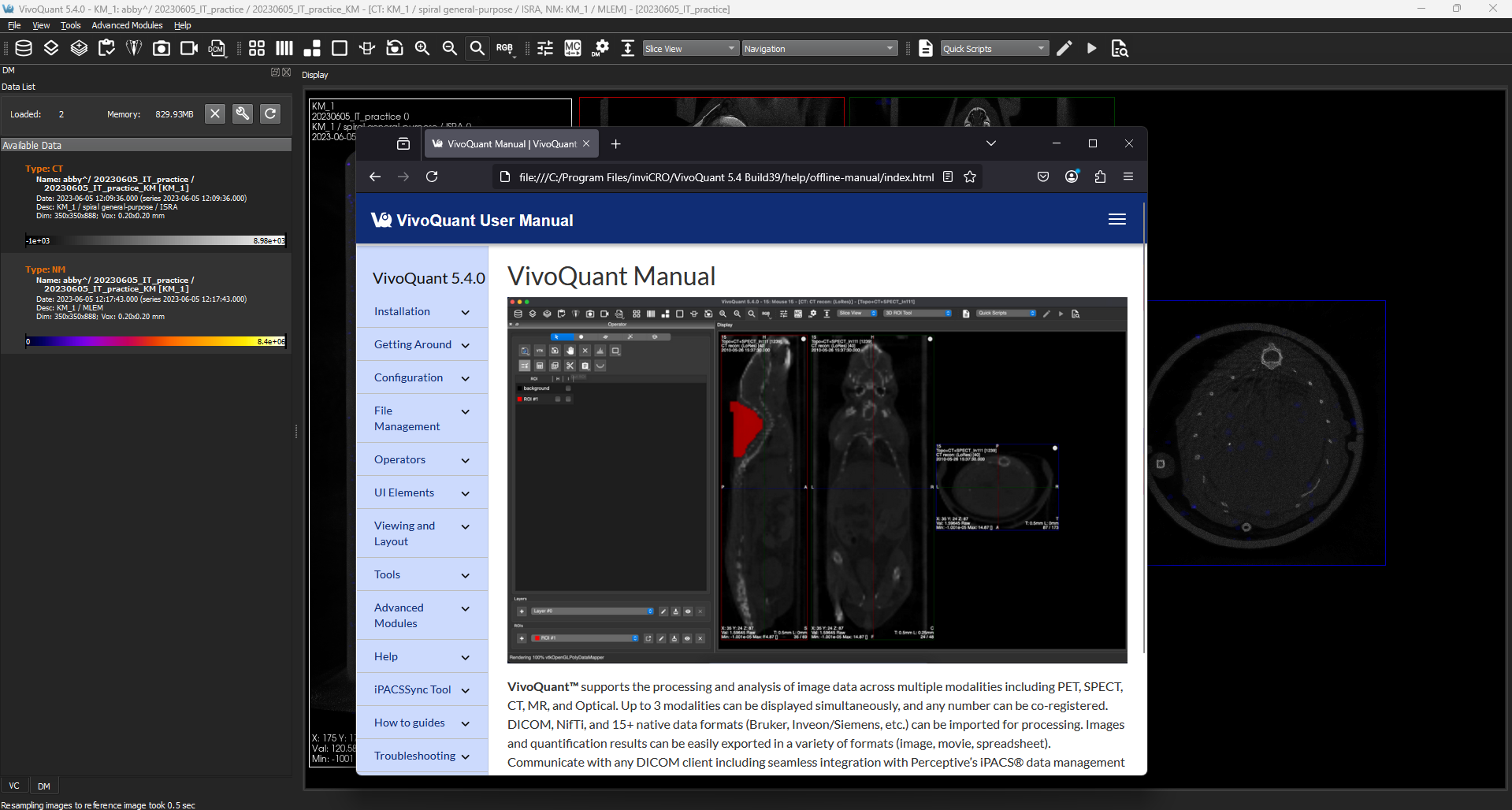Click the vertical fit height icon
The height and width of the screenshot is (810, 1512).
[x=628, y=48]
